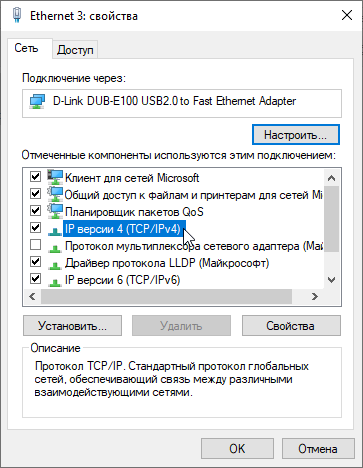Click the IP версии 6 protocol icon
This screenshot has height=468, width=363.
[x=55, y=282]
